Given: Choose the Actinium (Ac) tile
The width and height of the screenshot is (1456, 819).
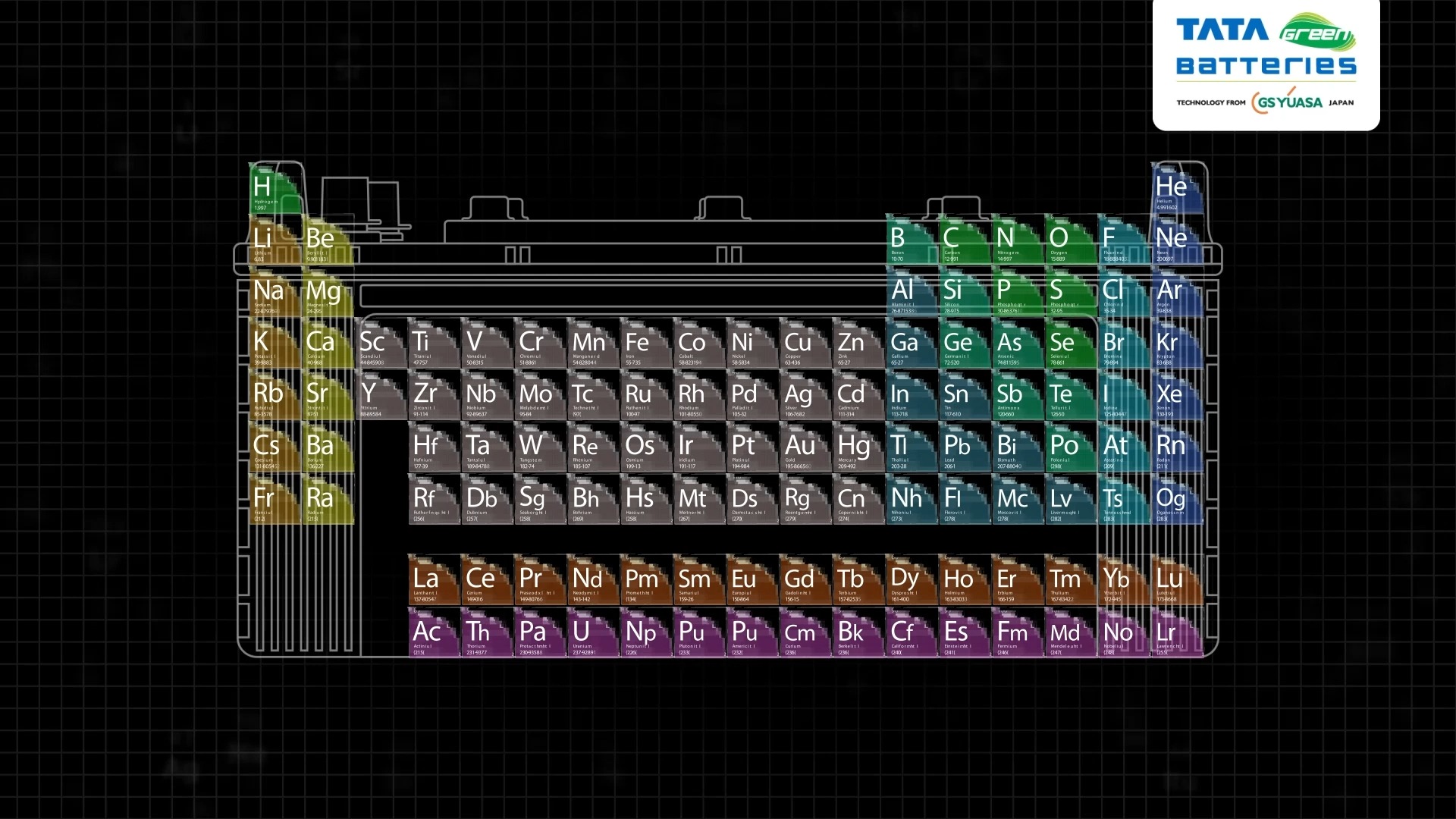Looking at the screenshot, I should 435,632.
